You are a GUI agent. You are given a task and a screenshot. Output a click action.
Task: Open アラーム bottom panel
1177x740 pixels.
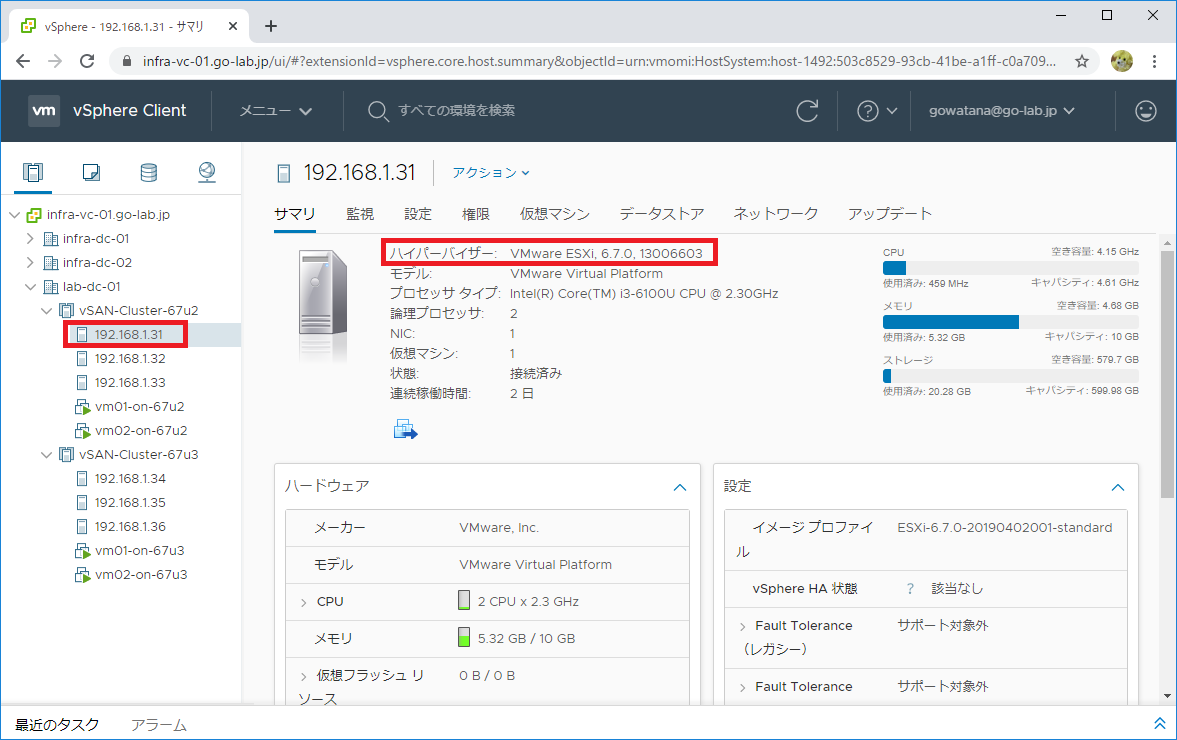coord(159,725)
